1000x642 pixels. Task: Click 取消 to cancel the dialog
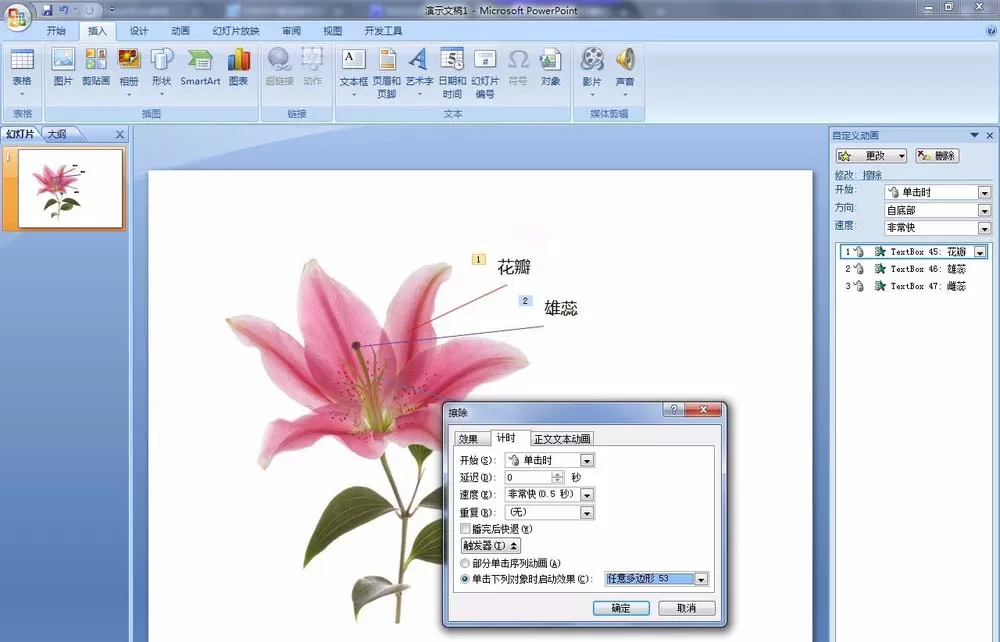(x=687, y=608)
